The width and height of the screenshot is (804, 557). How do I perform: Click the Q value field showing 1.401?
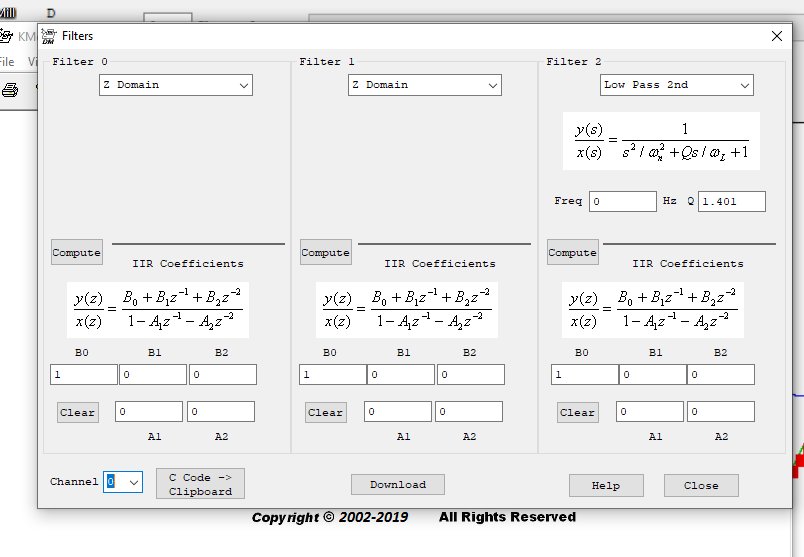[x=731, y=201]
